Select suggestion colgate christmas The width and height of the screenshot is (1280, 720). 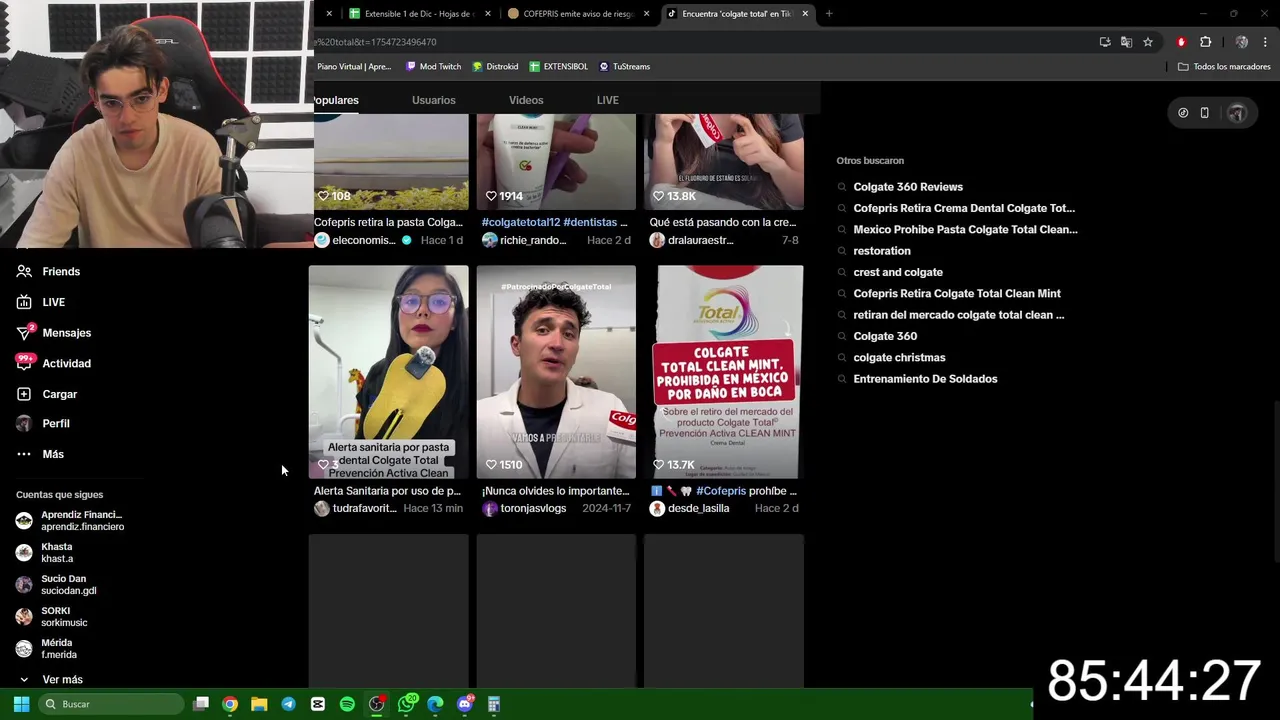point(899,357)
